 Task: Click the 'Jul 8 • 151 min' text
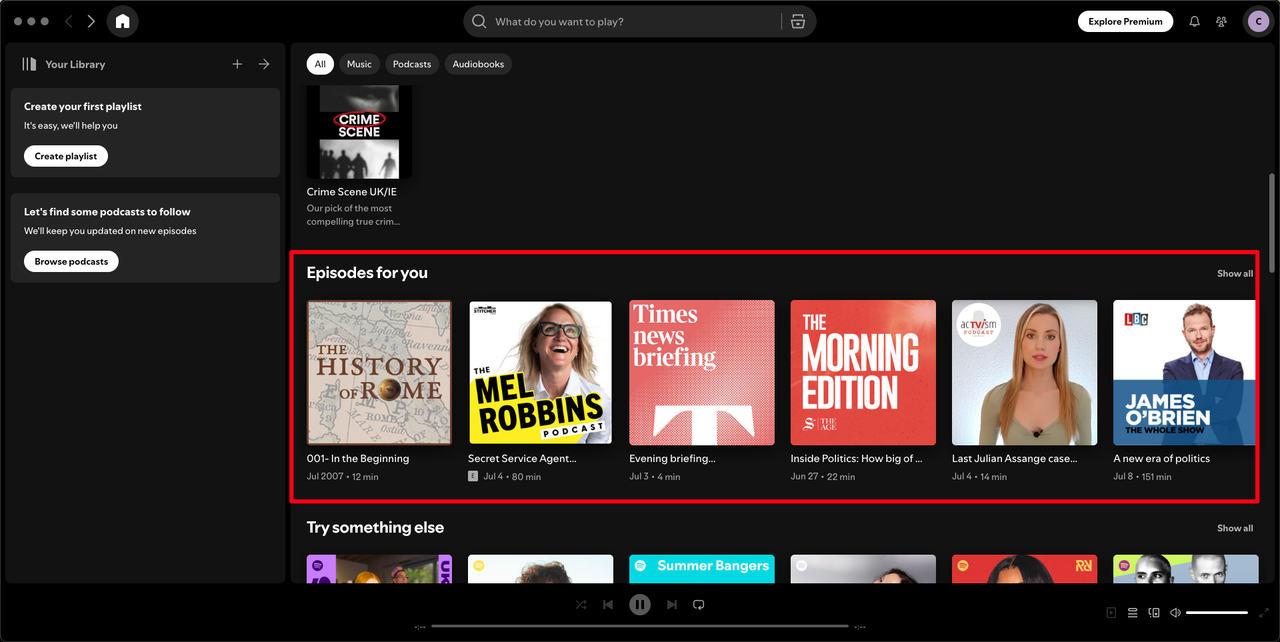pyautogui.click(x=1142, y=477)
